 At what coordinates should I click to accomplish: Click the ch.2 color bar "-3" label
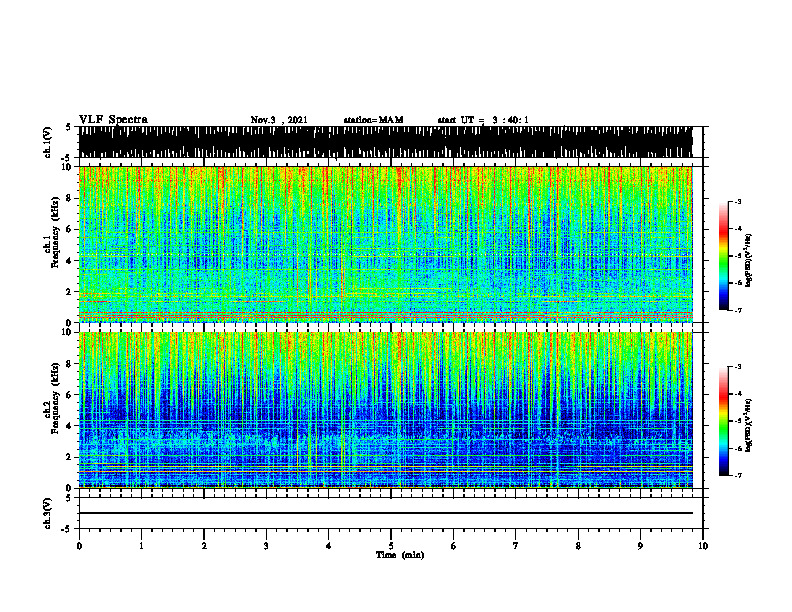tap(738, 367)
